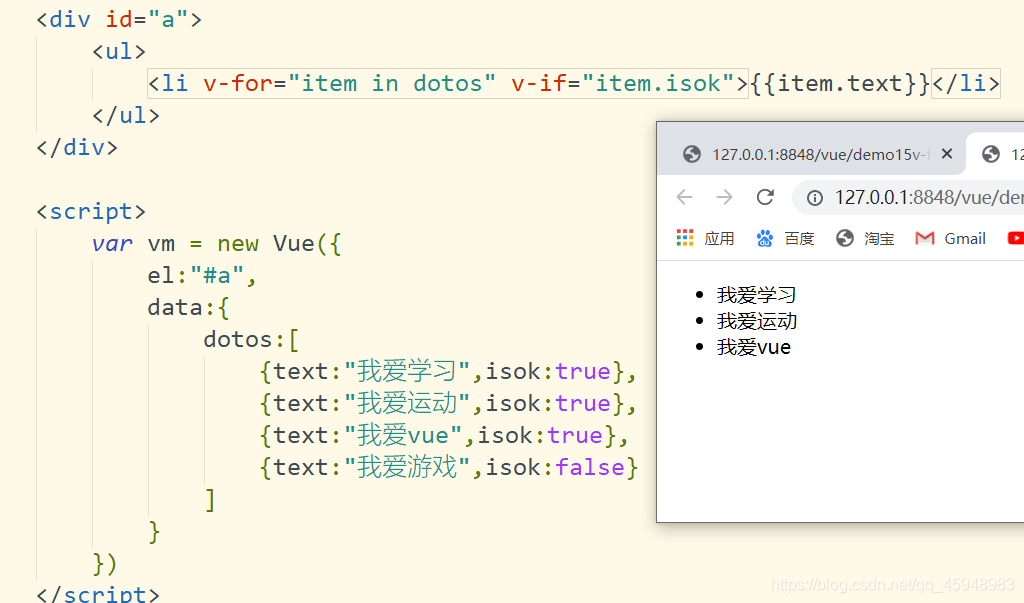Click the data:{ line

point(188,308)
